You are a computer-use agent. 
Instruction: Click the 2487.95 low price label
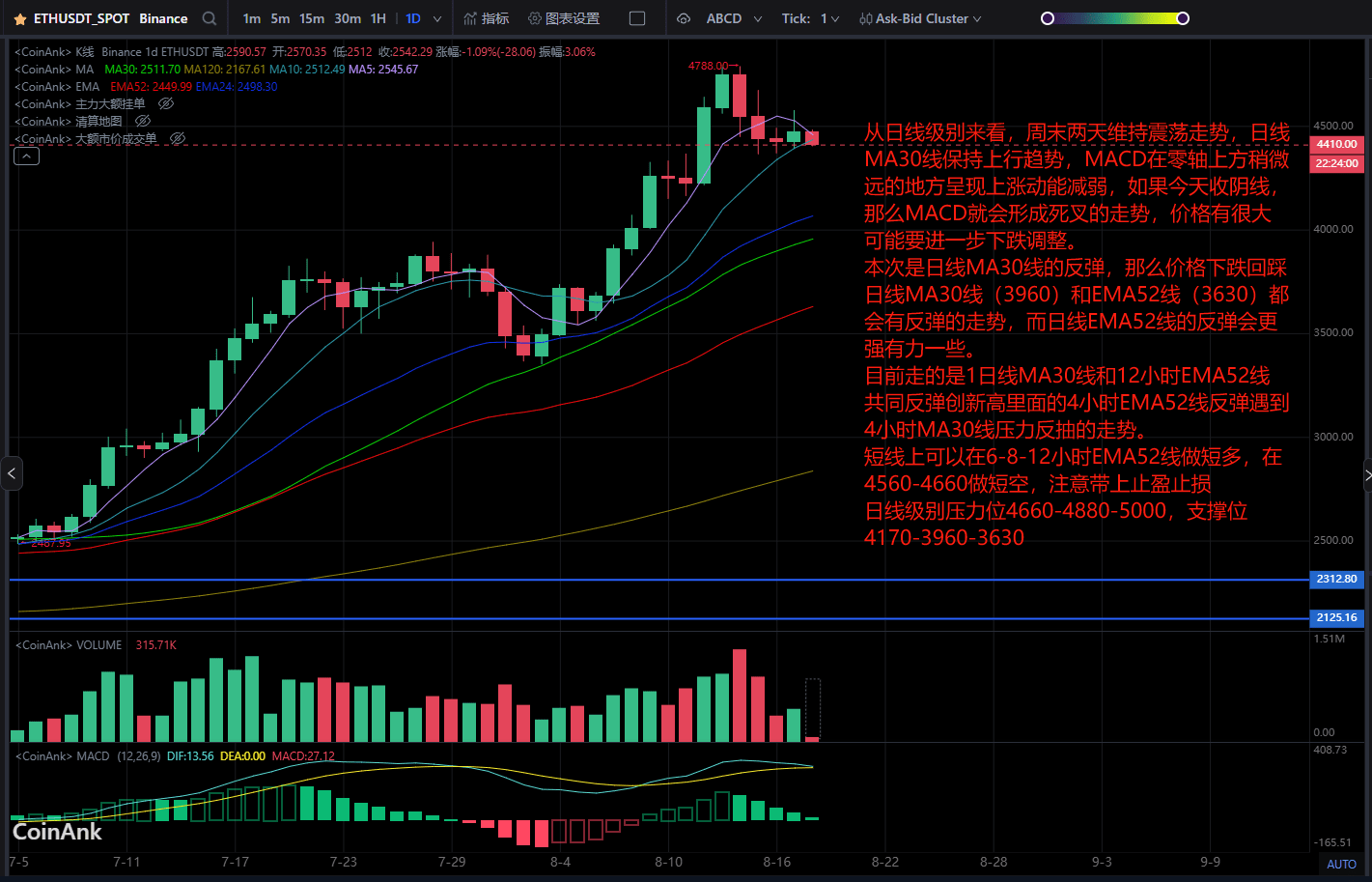coord(51,543)
